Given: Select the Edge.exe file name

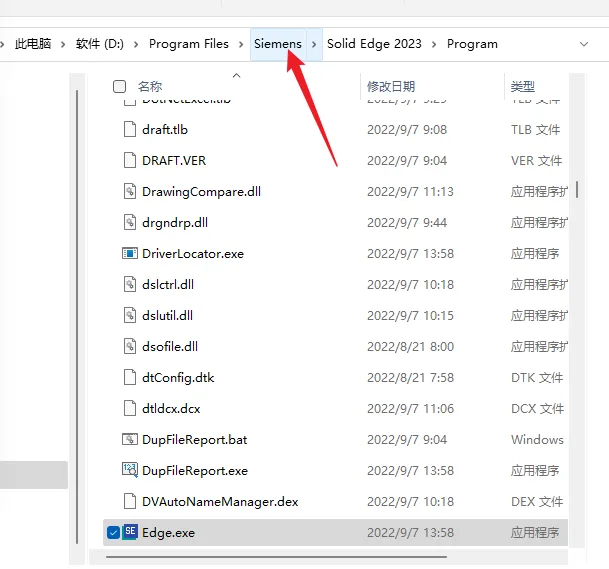Looking at the screenshot, I should click(168, 532).
